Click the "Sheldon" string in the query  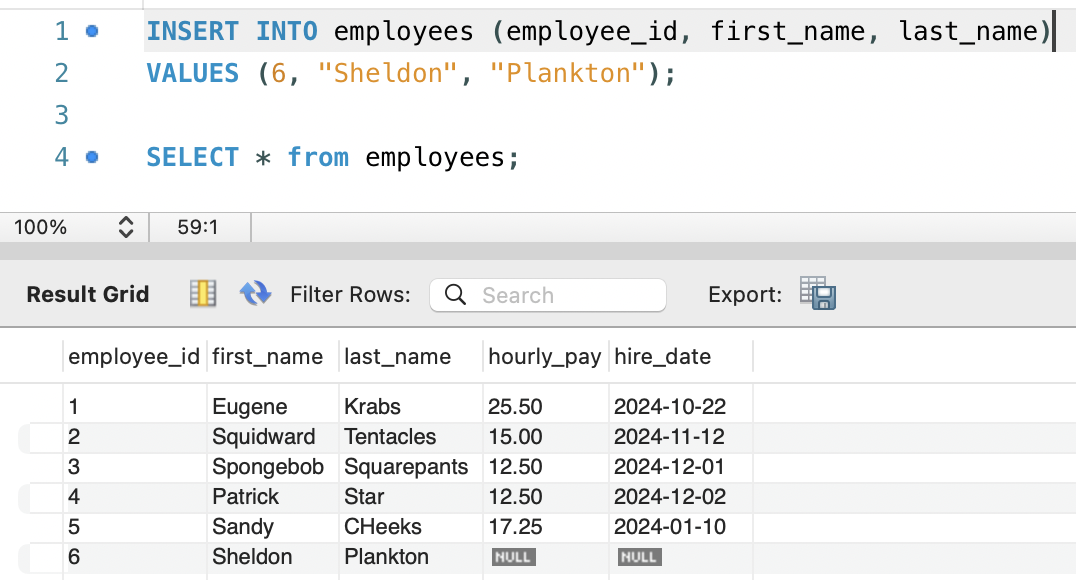point(387,73)
